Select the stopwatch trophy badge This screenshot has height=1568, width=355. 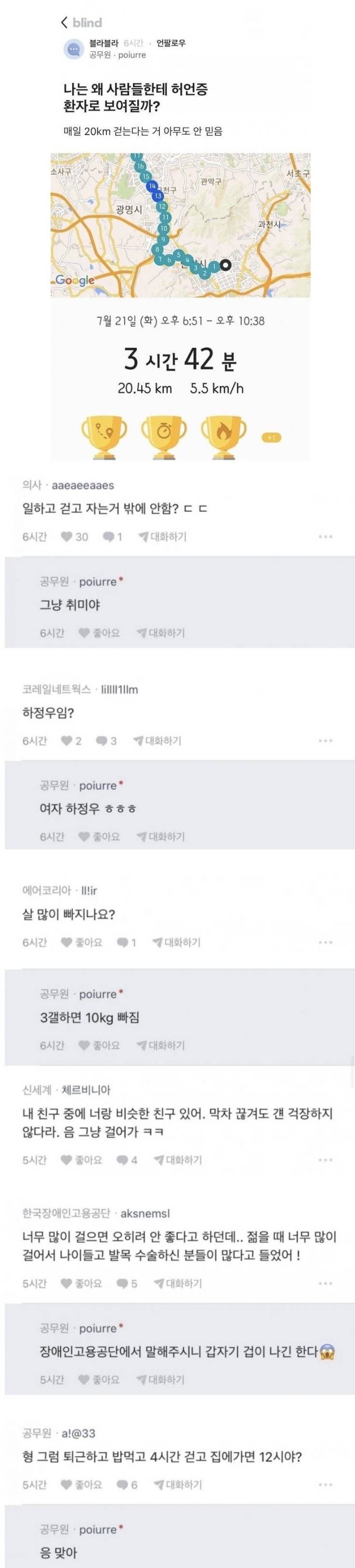coord(164,437)
